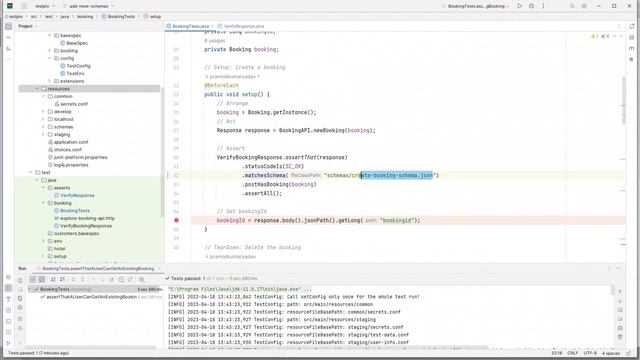Expand the develop folder
Screen dimensions: 640x360
43,111
